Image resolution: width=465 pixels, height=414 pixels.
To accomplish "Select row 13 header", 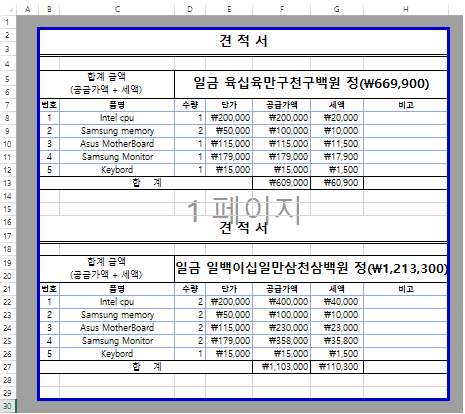I will coord(7,183).
